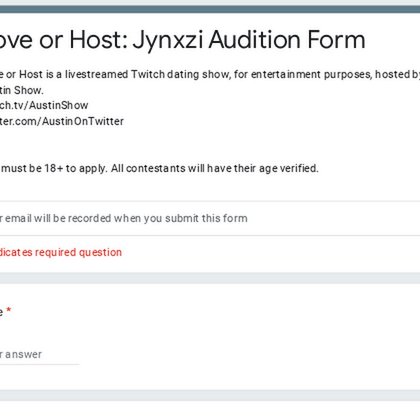This screenshot has width=420, height=420.
Task: Click the gray divider between header and question cards
Action: (x=210, y=278)
